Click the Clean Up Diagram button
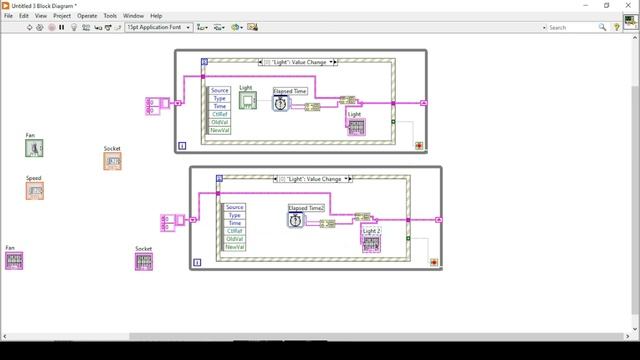The width and height of the screenshot is (640, 360). 253,27
